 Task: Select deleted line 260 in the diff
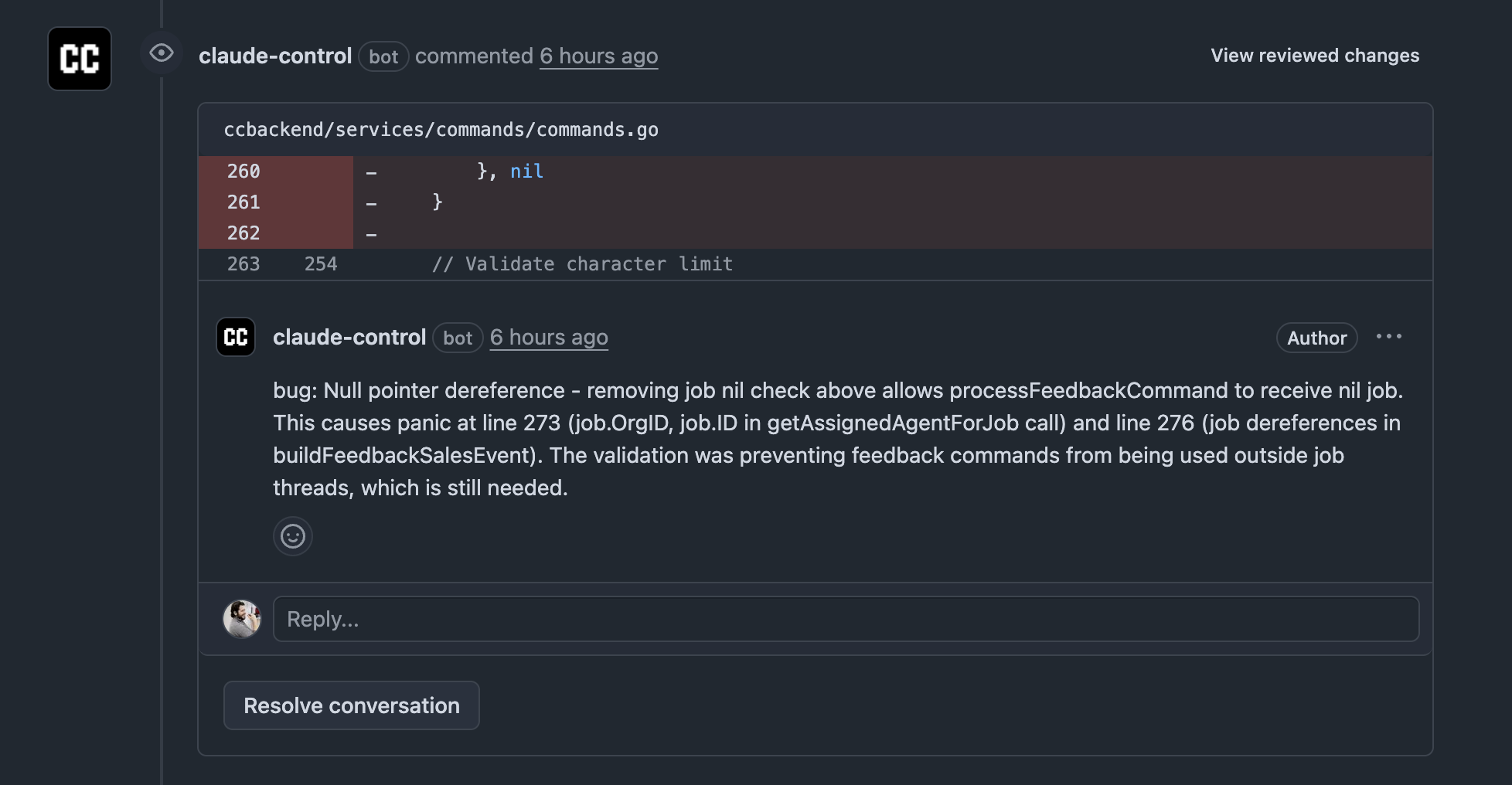pyautogui.click(x=242, y=171)
